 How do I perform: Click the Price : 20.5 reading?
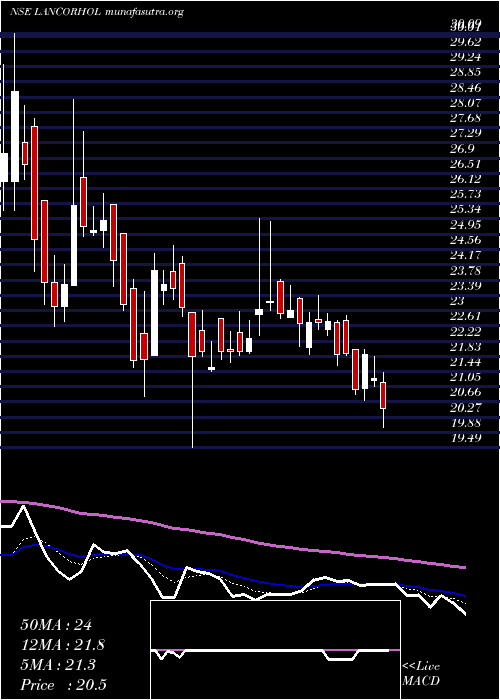(x=63, y=685)
